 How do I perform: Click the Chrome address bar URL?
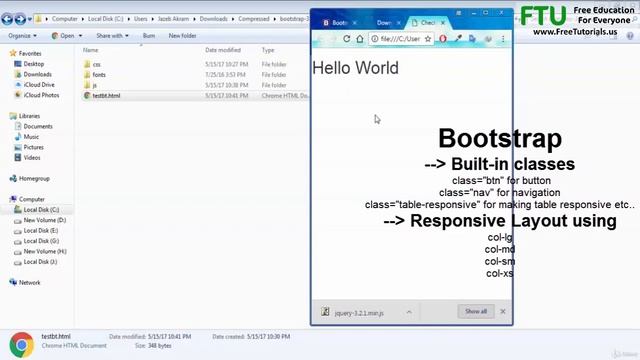click(400, 39)
